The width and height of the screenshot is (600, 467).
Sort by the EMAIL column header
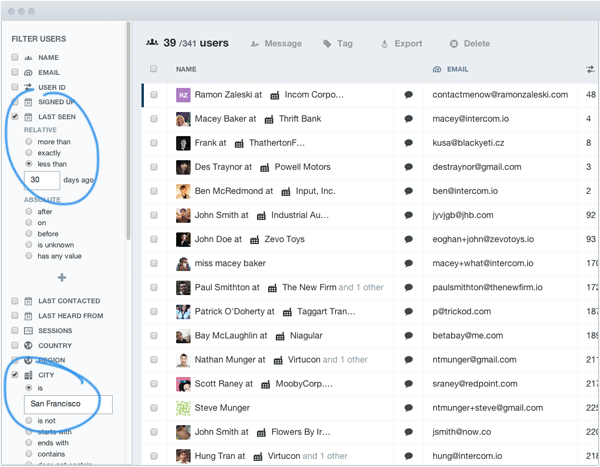click(x=450, y=69)
